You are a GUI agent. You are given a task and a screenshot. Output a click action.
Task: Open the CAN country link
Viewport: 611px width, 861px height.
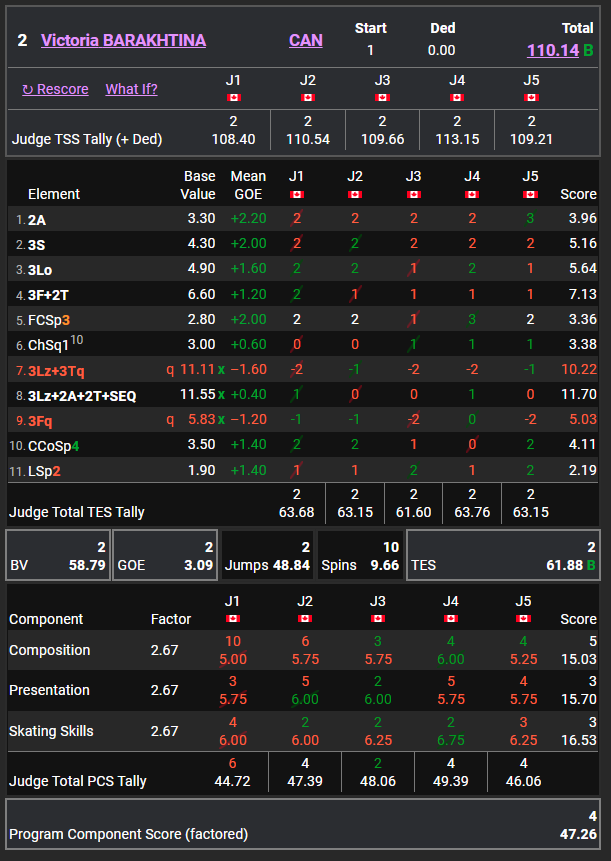coord(306,40)
